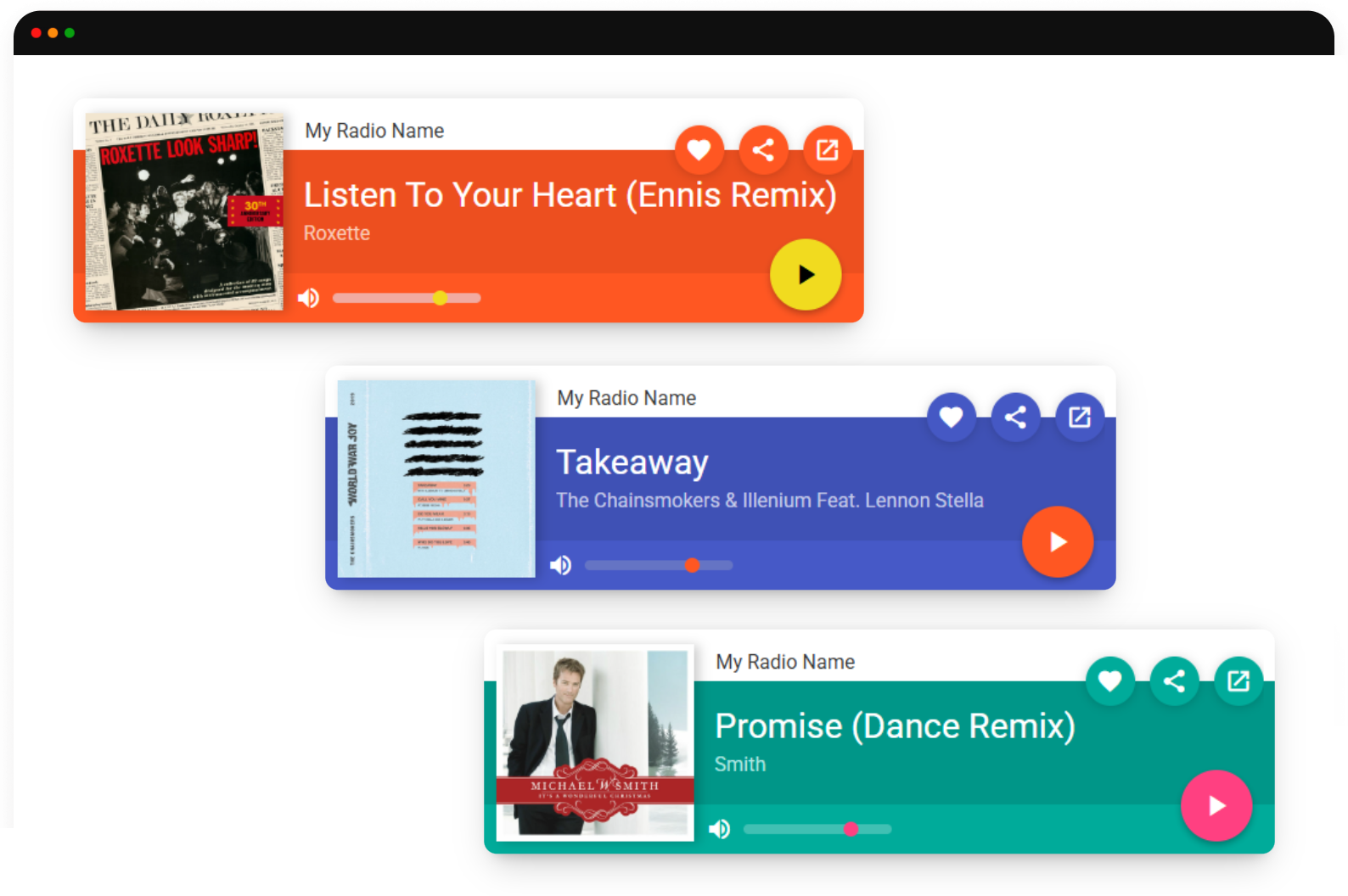The height and width of the screenshot is (896, 1348).
Task: Click heart icon on Takeaway player
Action: tap(951, 417)
